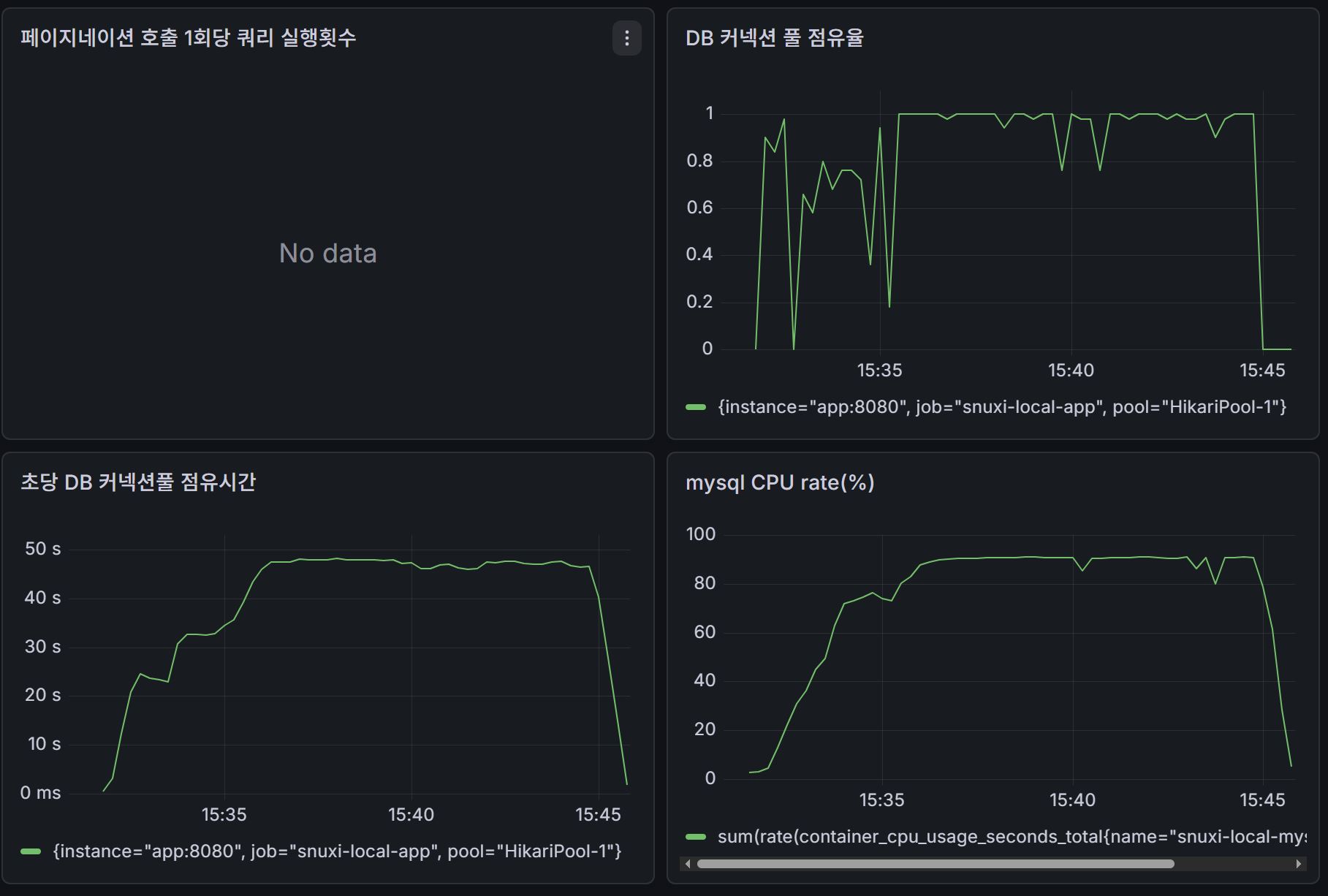Click the 15:45 time label in the 초당 DB 커넥션풀 점유시간 chart

[598, 815]
